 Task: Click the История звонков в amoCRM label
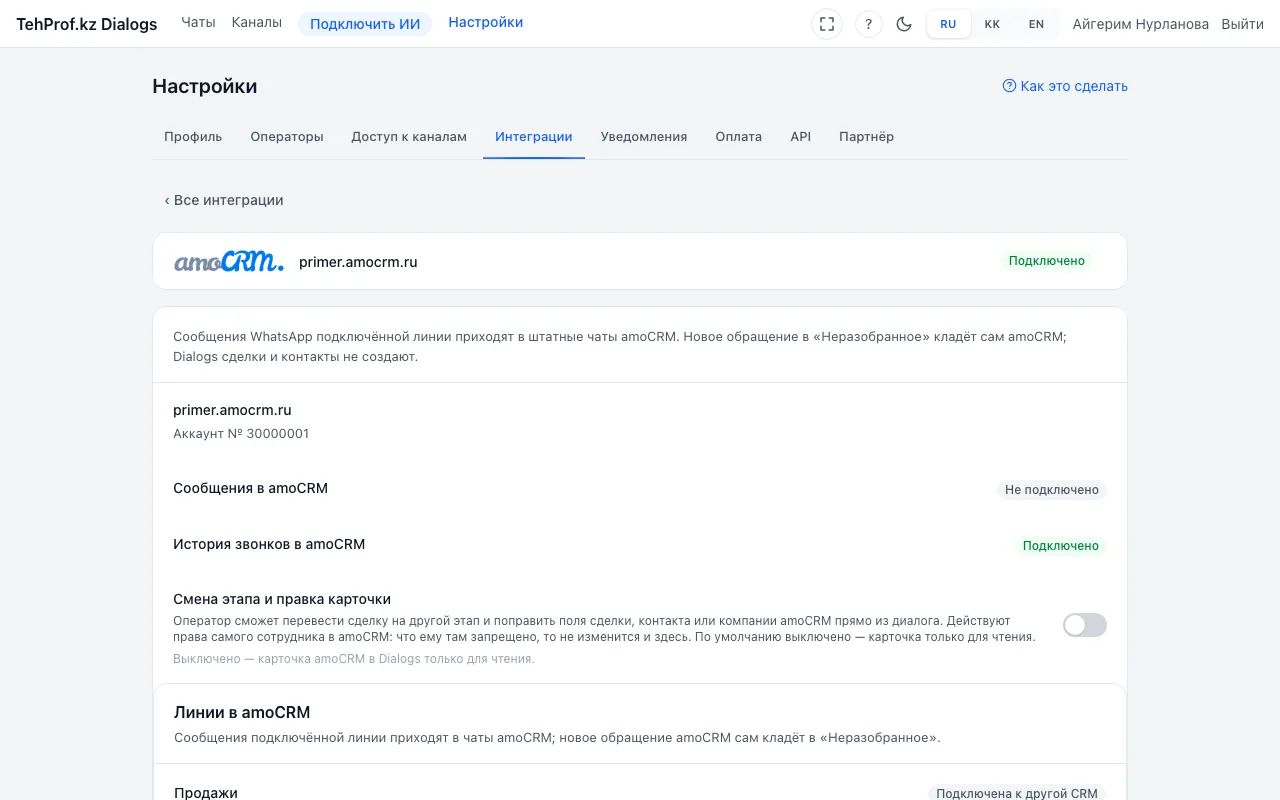click(269, 545)
